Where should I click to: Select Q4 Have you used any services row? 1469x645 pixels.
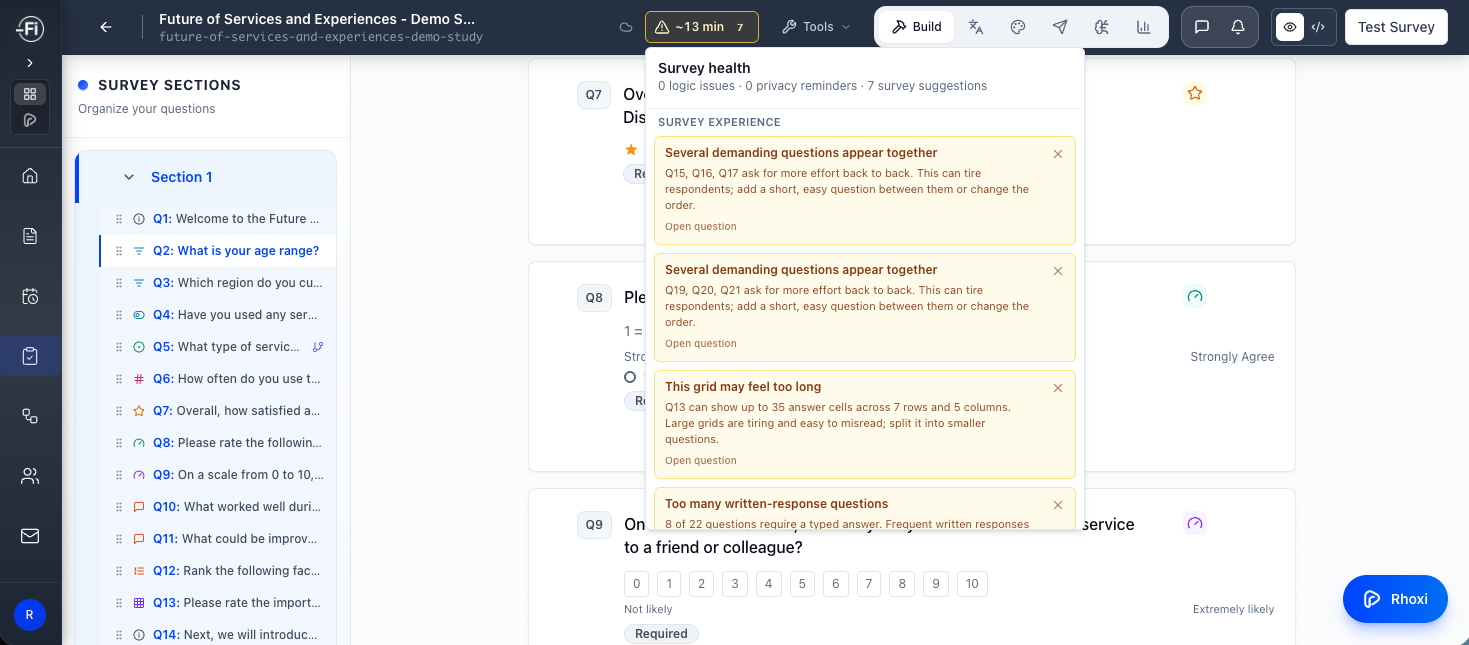(x=218, y=315)
